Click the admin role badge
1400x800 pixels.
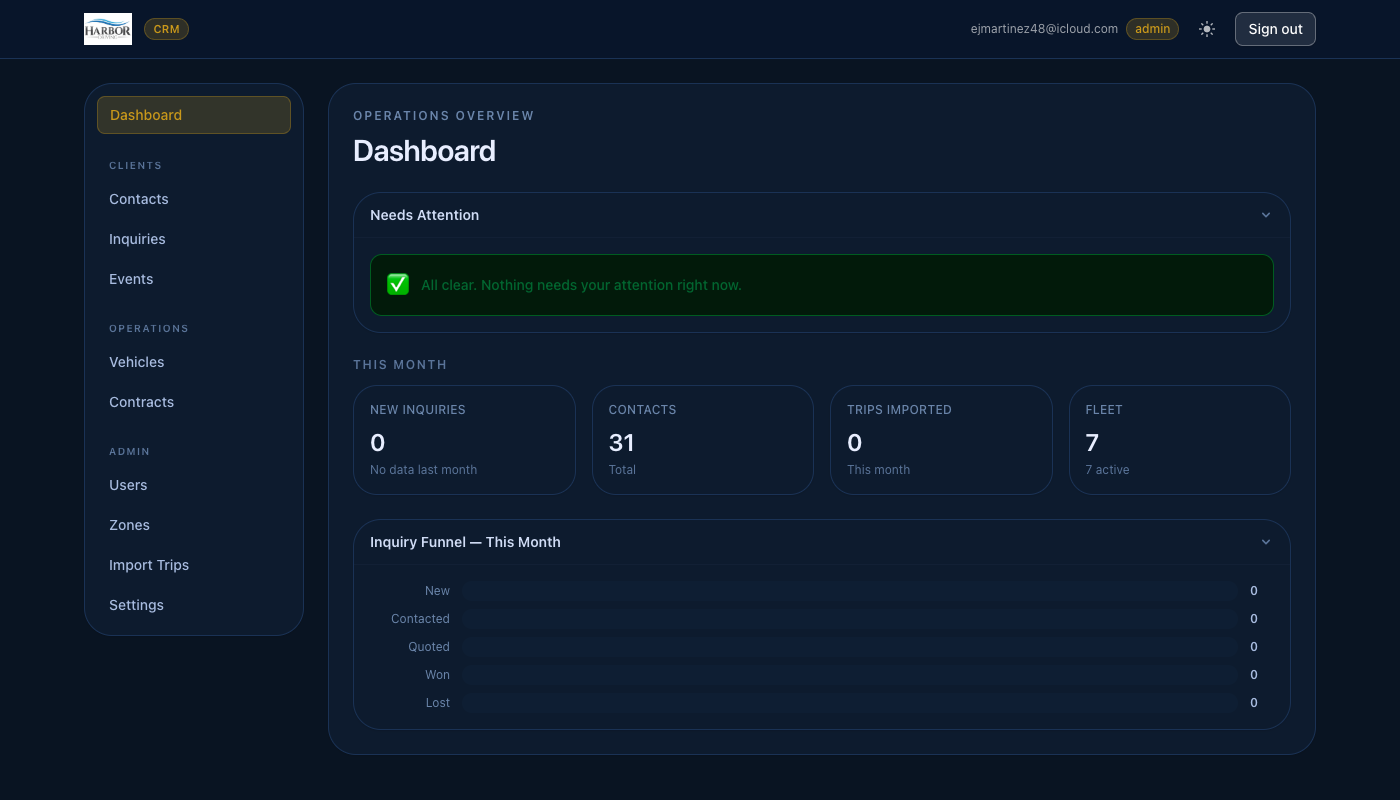1152,29
